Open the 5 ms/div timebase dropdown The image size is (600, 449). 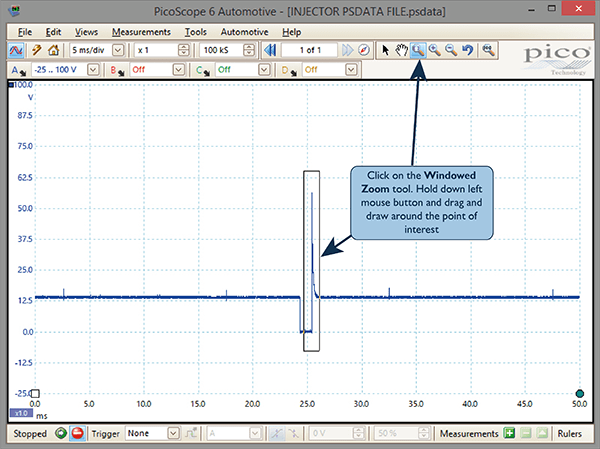pyautogui.click(x=118, y=50)
